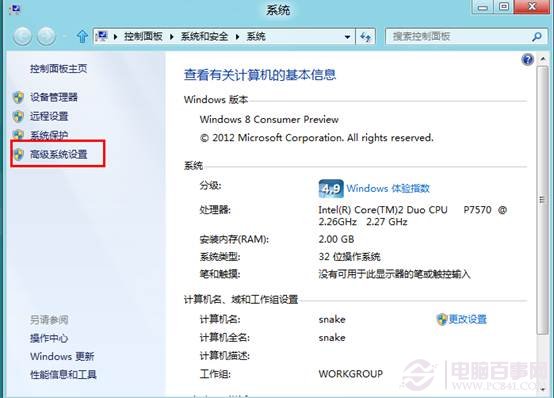
Task: Select the 控制面板 breadcrumb
Action: click(x=143, y=36)
